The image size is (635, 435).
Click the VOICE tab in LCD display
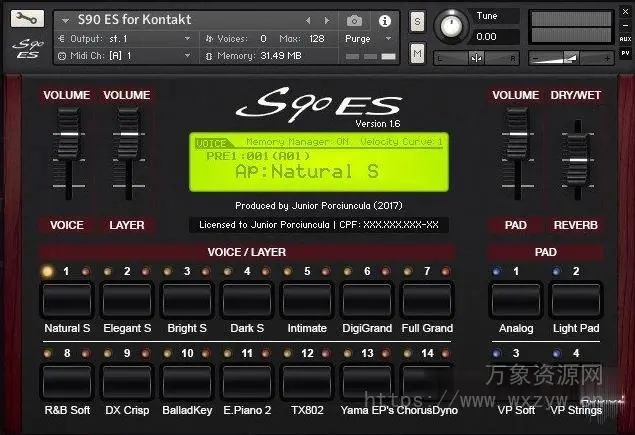(211, 143)
